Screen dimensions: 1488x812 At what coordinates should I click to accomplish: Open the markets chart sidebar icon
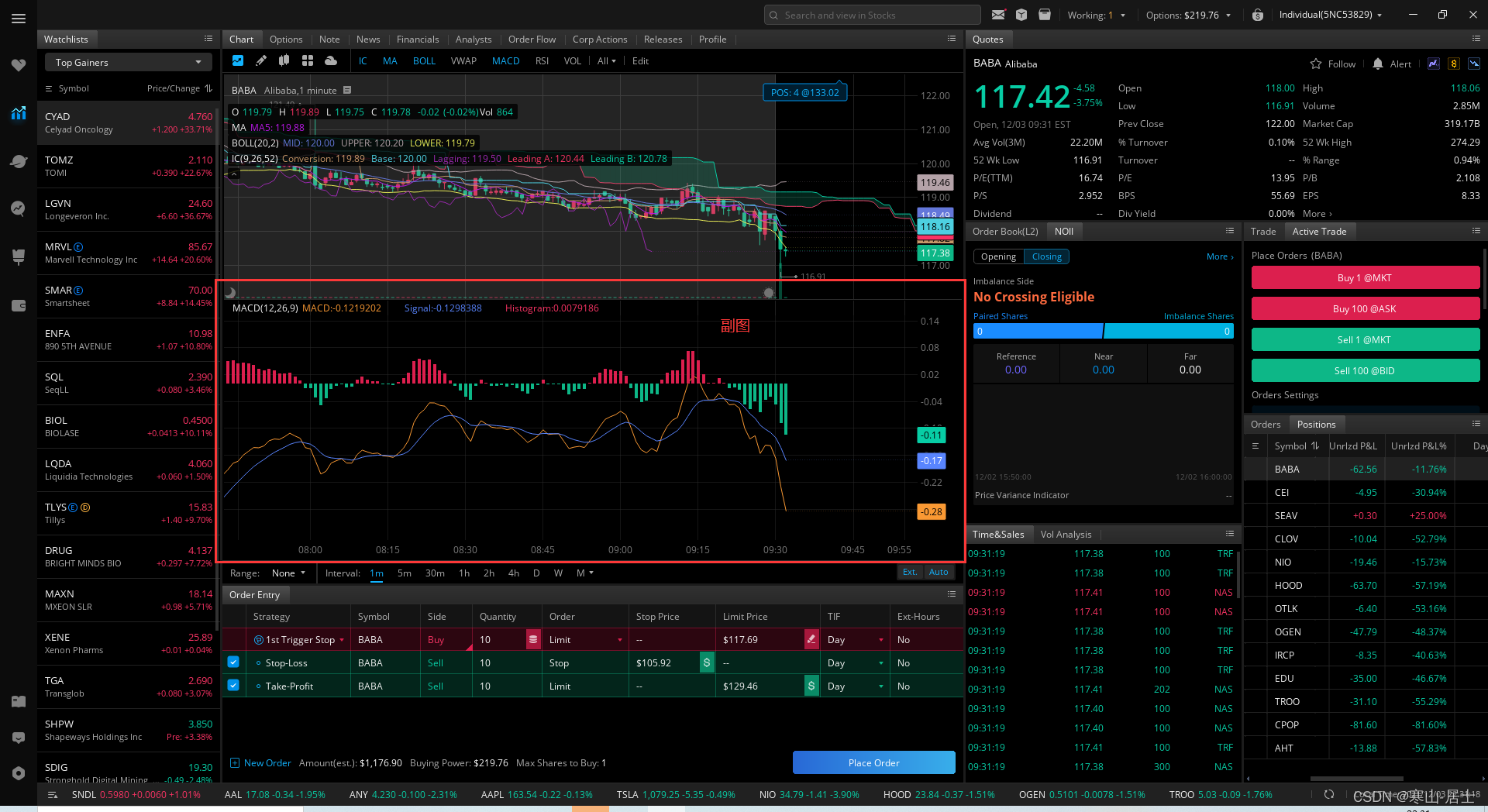pyautogui.click(x=19, y=113)
